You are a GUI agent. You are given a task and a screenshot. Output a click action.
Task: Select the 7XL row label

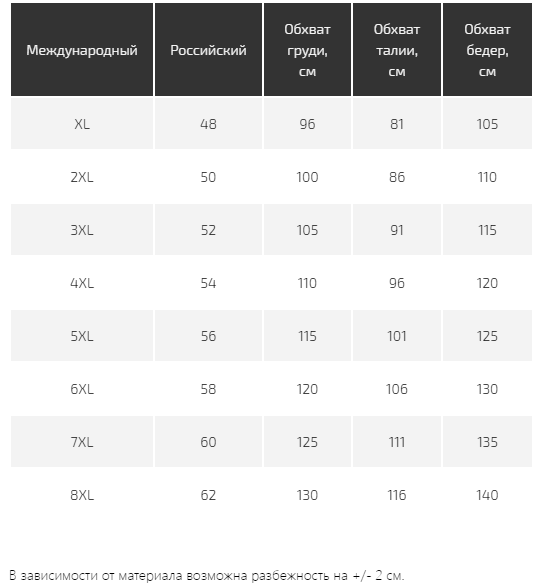tap(82, 442)
